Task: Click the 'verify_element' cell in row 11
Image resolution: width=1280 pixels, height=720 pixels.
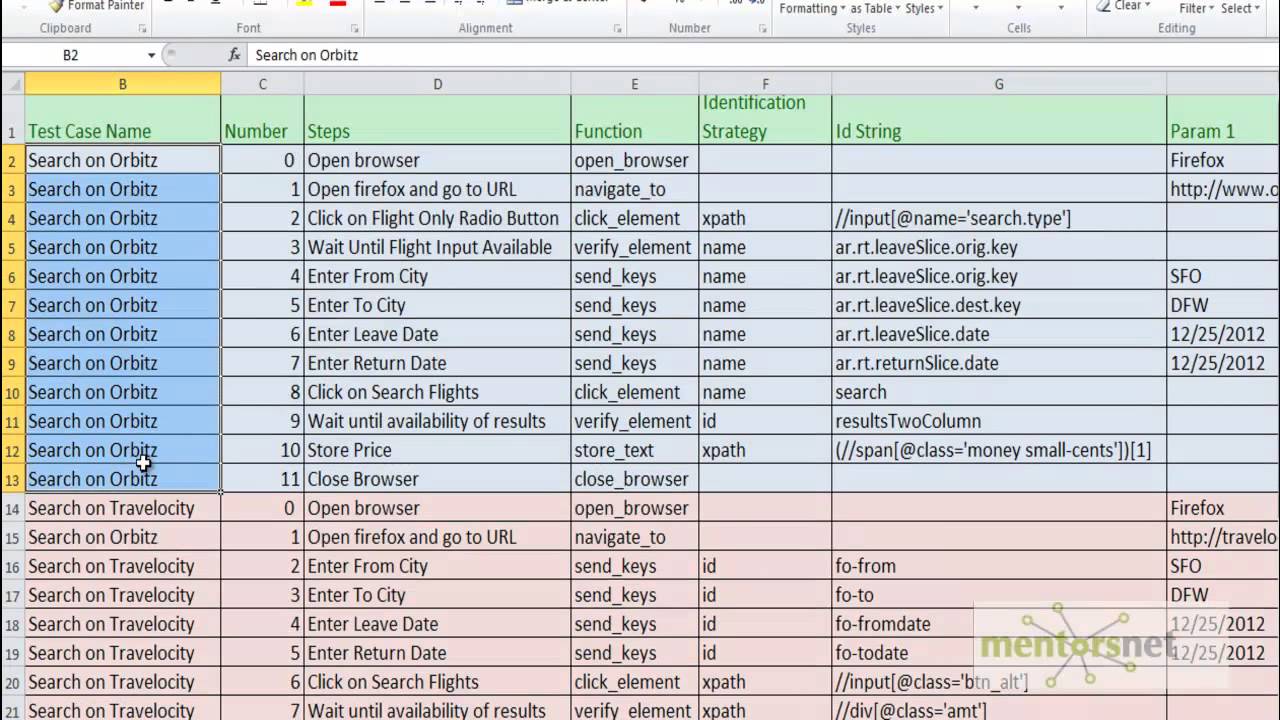Action: pyautogui.click(x=634, y=421)
